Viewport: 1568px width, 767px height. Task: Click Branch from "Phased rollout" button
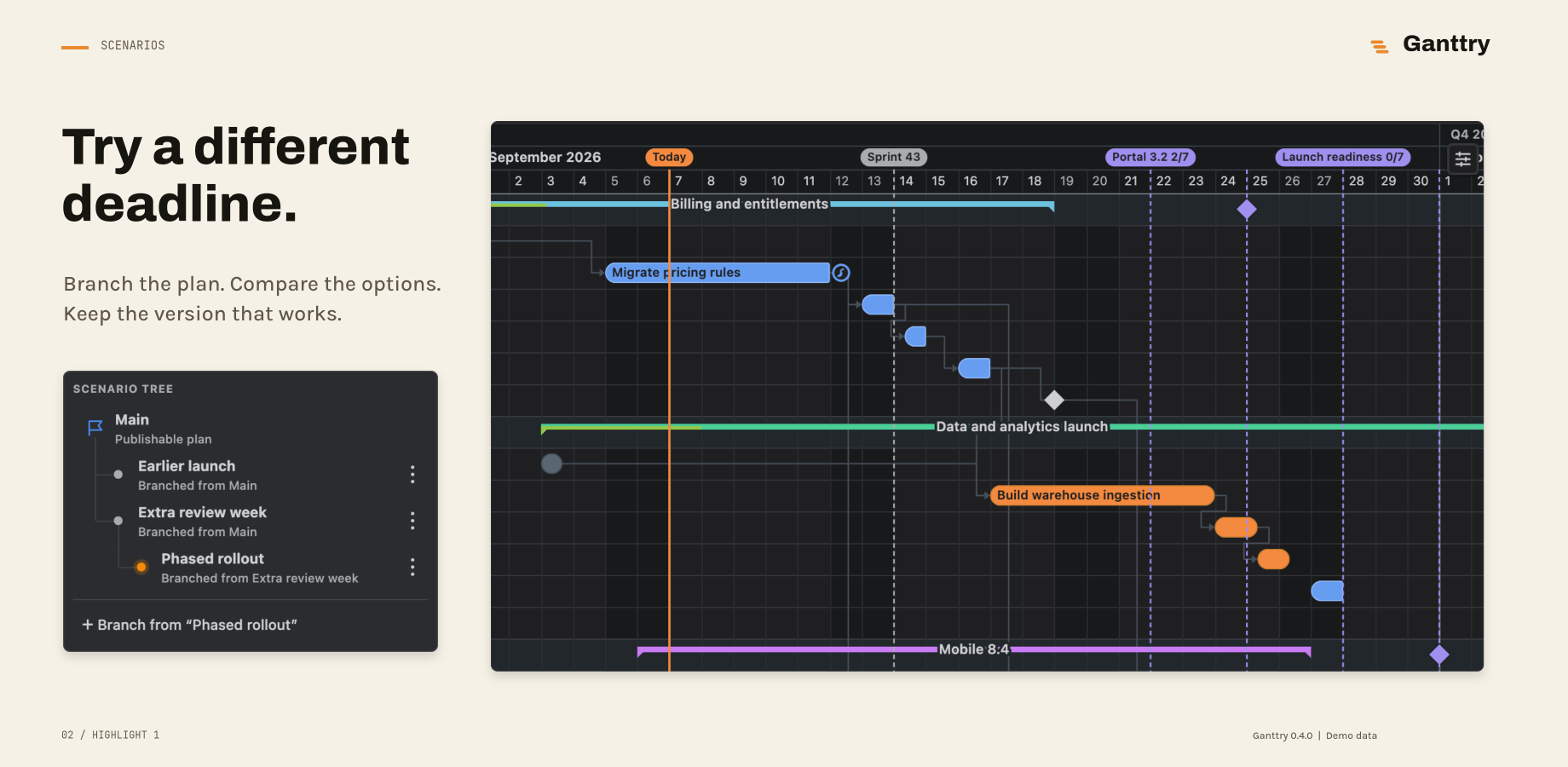tap(189, 625)
